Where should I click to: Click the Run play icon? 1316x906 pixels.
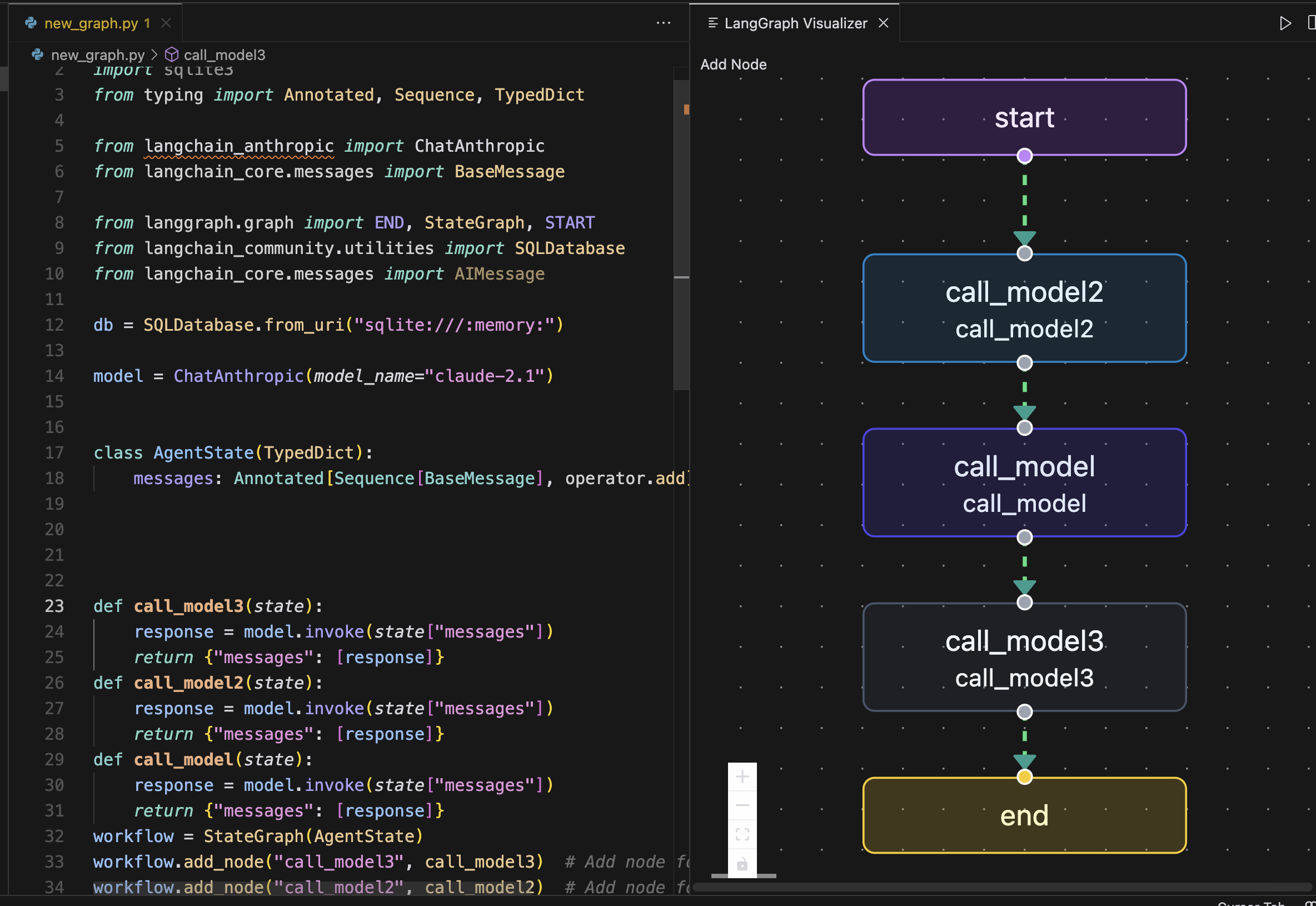1285,23
